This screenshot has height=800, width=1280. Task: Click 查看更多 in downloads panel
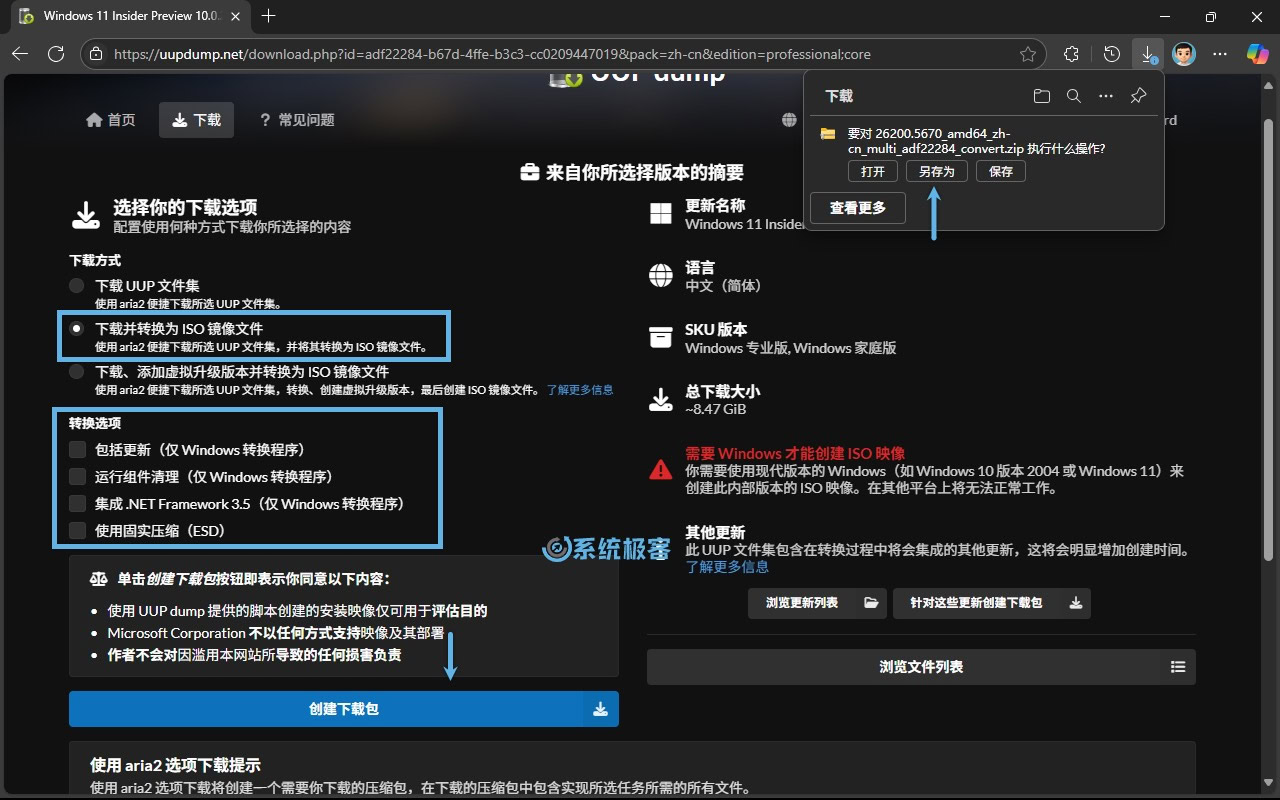coord(858,208)
